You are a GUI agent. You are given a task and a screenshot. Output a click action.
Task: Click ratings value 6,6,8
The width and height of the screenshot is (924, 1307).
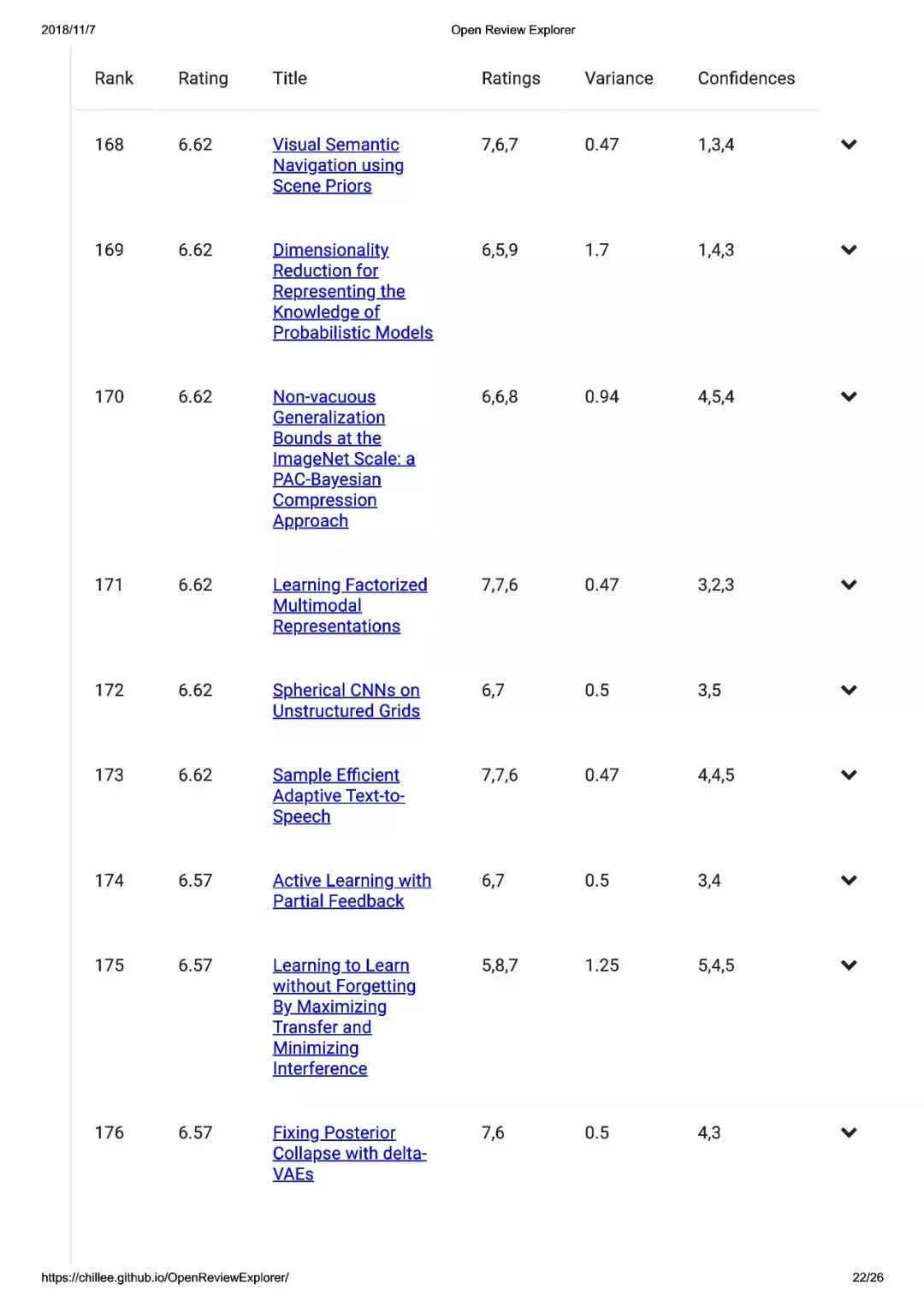click(500, 396)
